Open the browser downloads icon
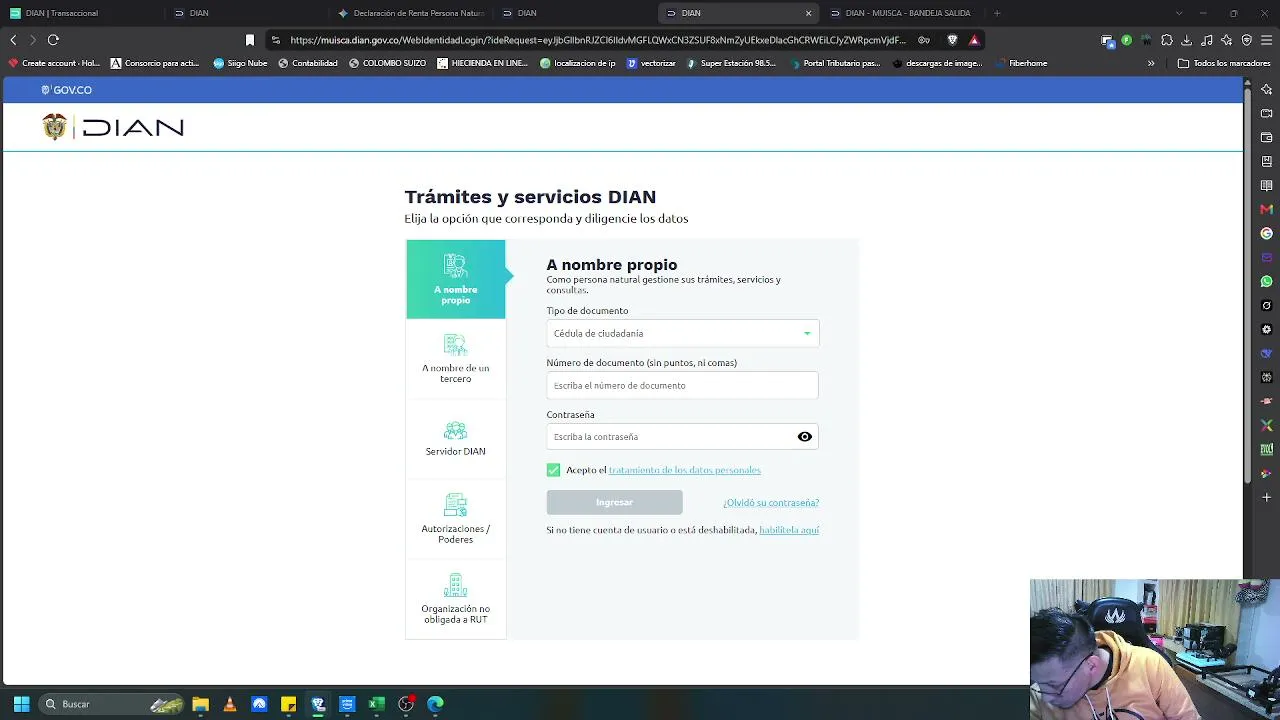This screenshot has height=720, width=1280. click(x=1186, y=40)
